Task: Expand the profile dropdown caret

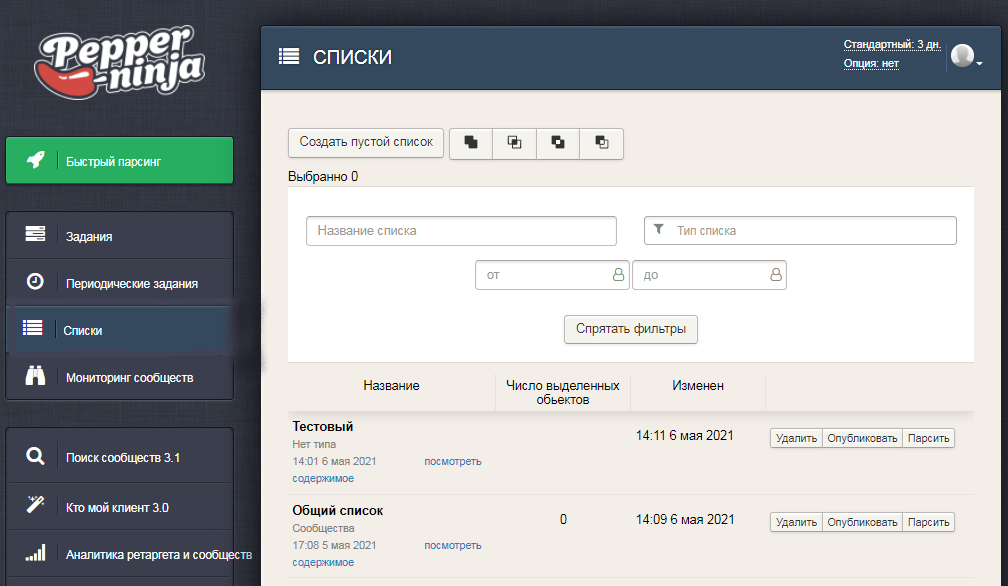Action: tap(980, 64)
